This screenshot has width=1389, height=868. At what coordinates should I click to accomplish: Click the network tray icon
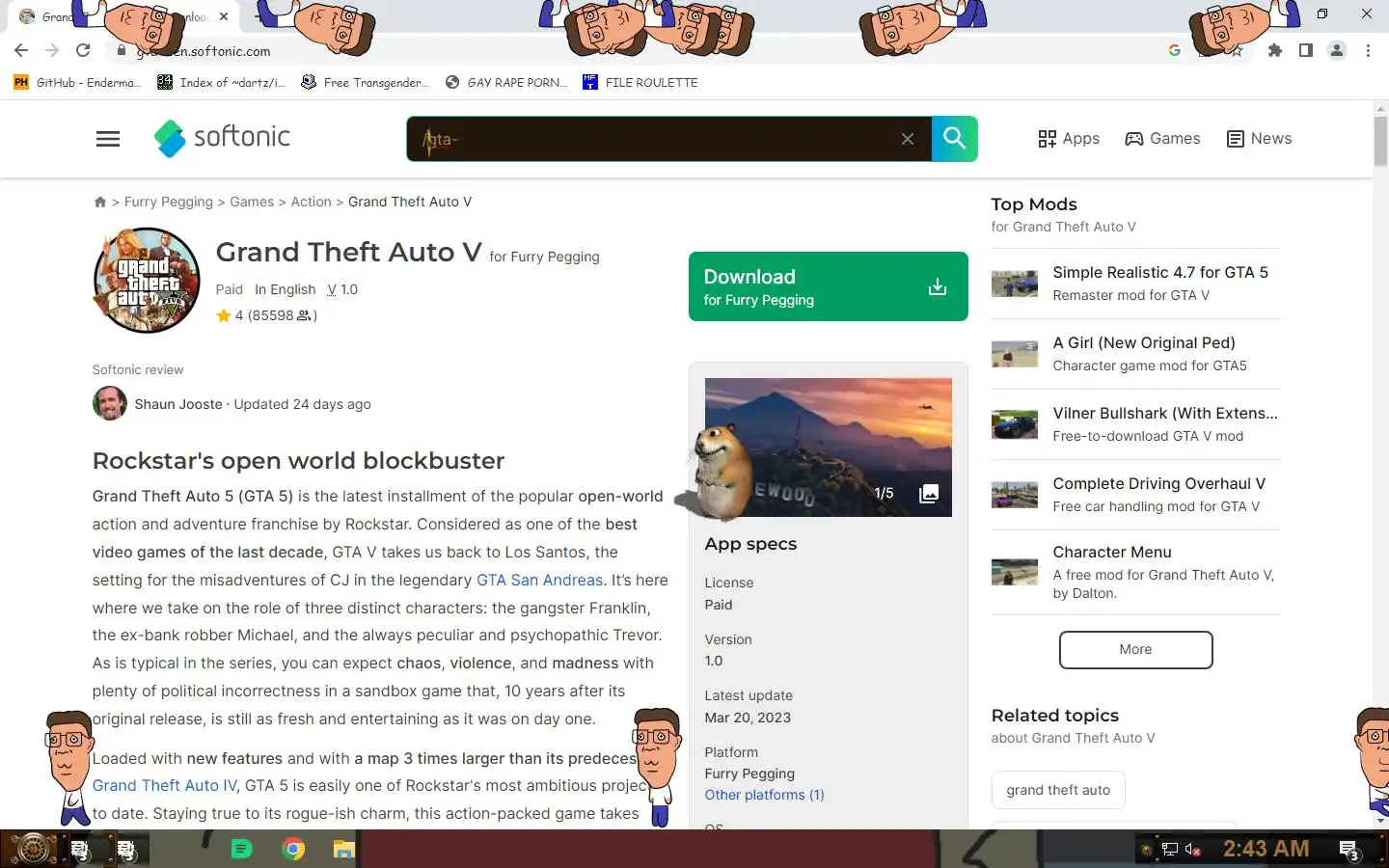click(1169, 850)
